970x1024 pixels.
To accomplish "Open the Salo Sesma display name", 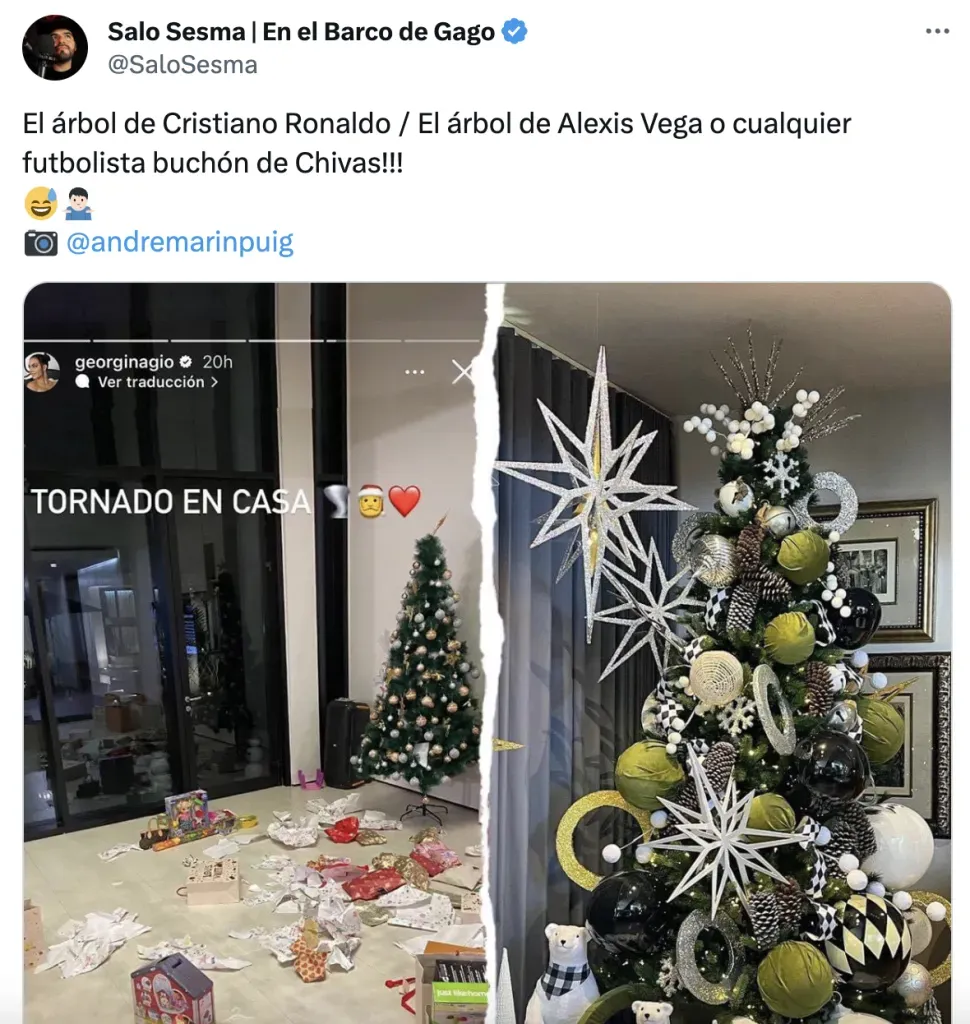I will [301, 31].
